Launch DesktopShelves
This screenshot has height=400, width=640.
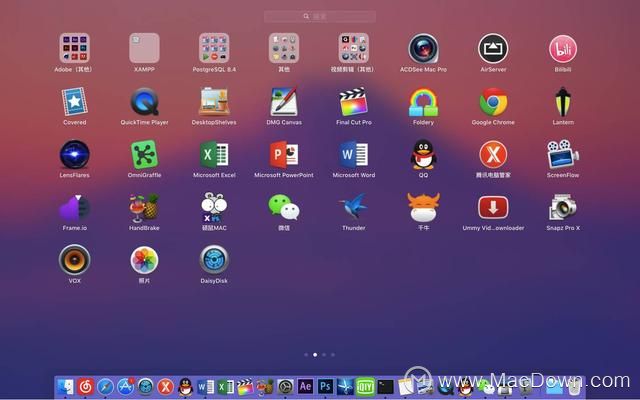tap(214, 101)
